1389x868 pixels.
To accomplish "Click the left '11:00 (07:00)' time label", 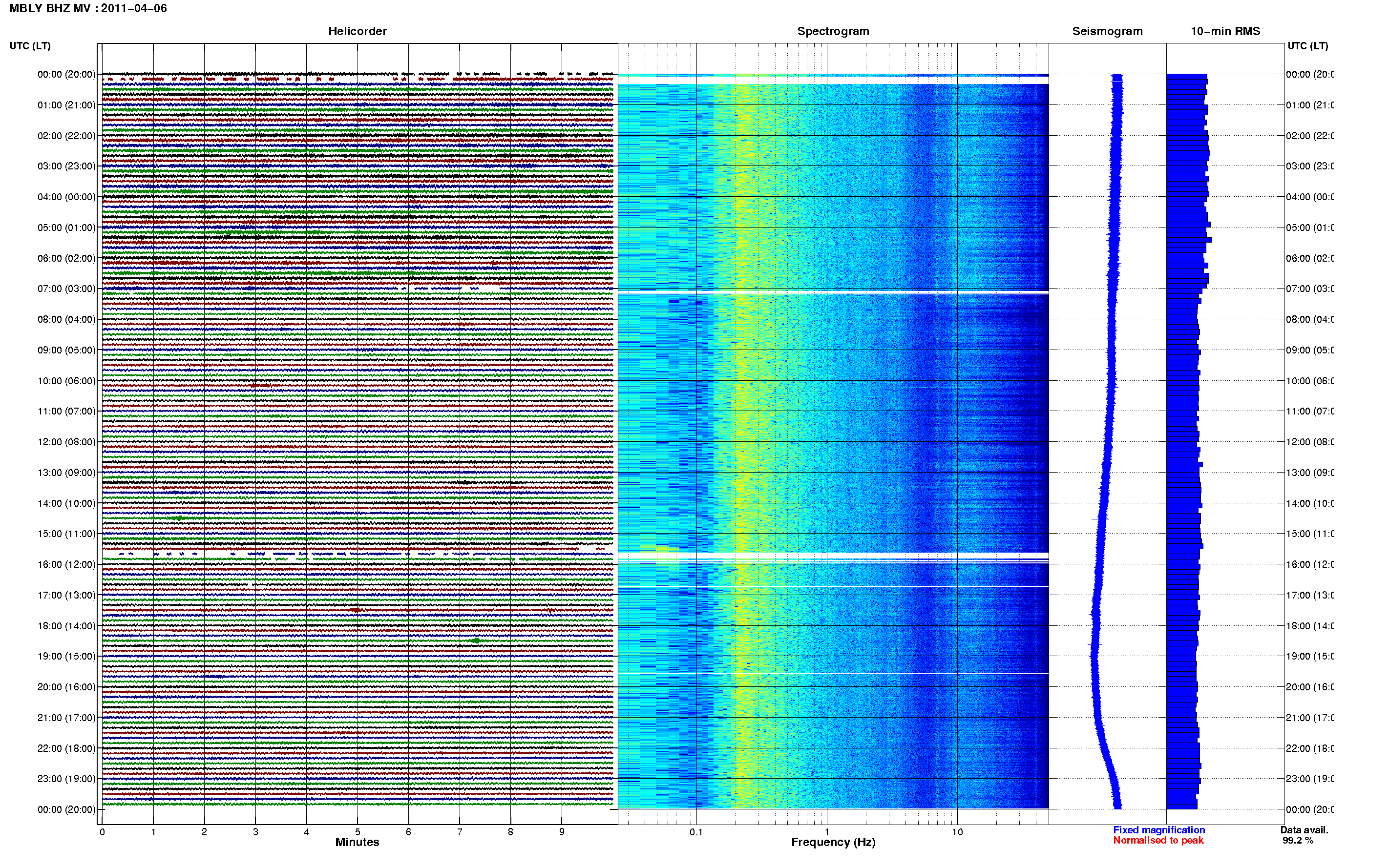I will coord(66,411).
